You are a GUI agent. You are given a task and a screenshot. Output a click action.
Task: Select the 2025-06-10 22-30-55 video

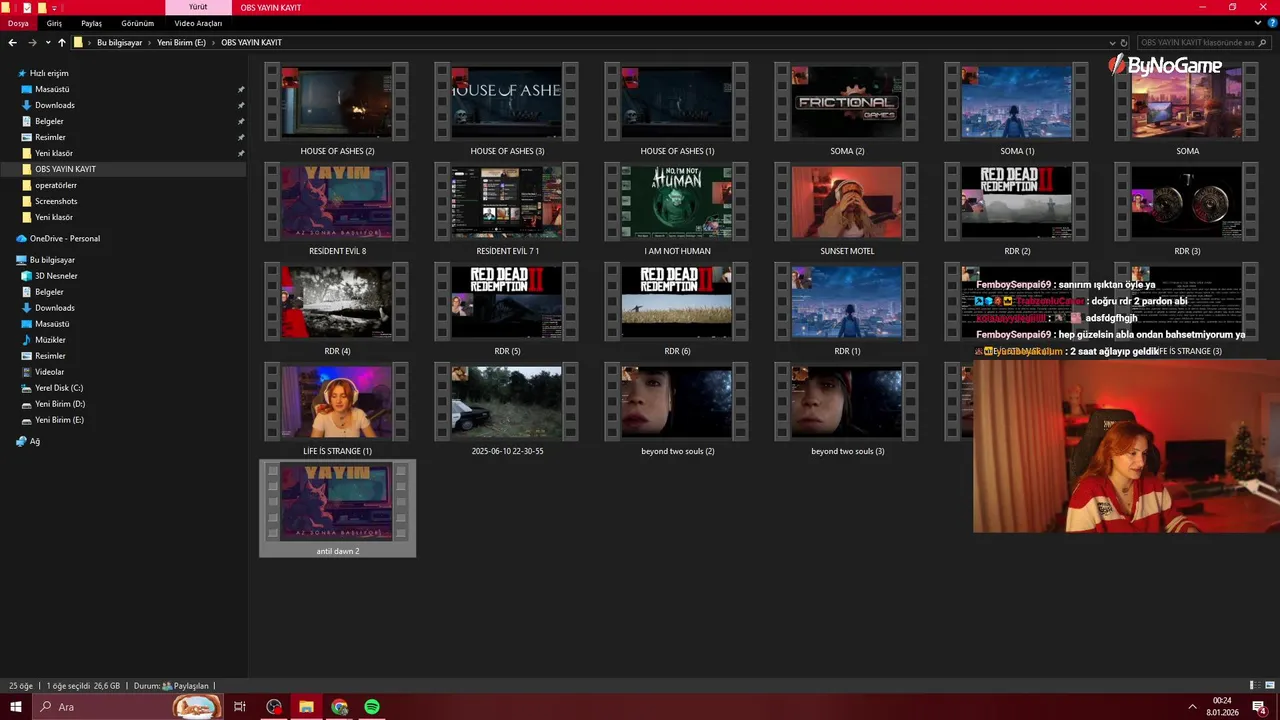pos(507,409)
